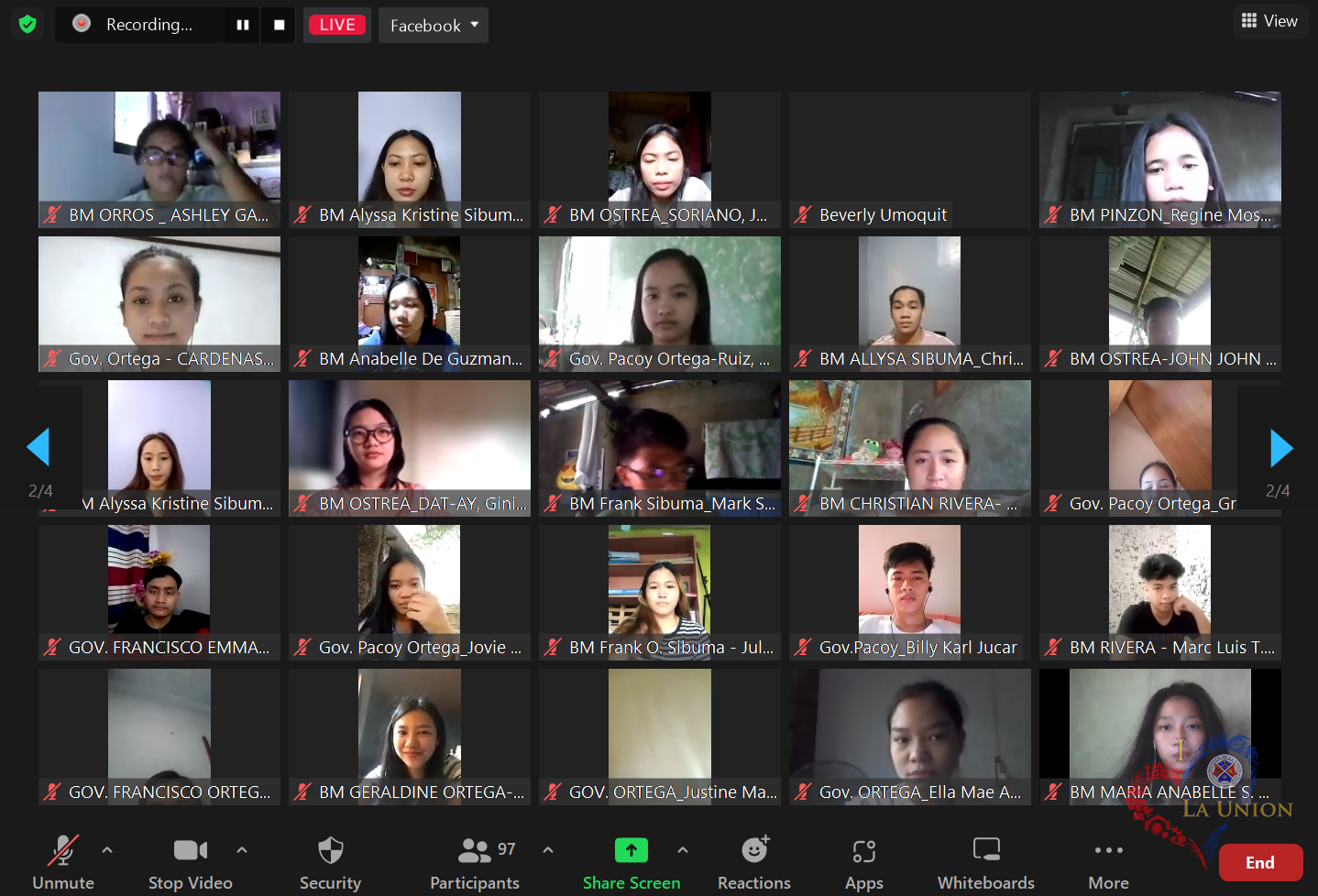Select Gov. Pacoy Ortega-Ruiz video tile
This screenshot has width=1318, height=896.
point(660,304)
